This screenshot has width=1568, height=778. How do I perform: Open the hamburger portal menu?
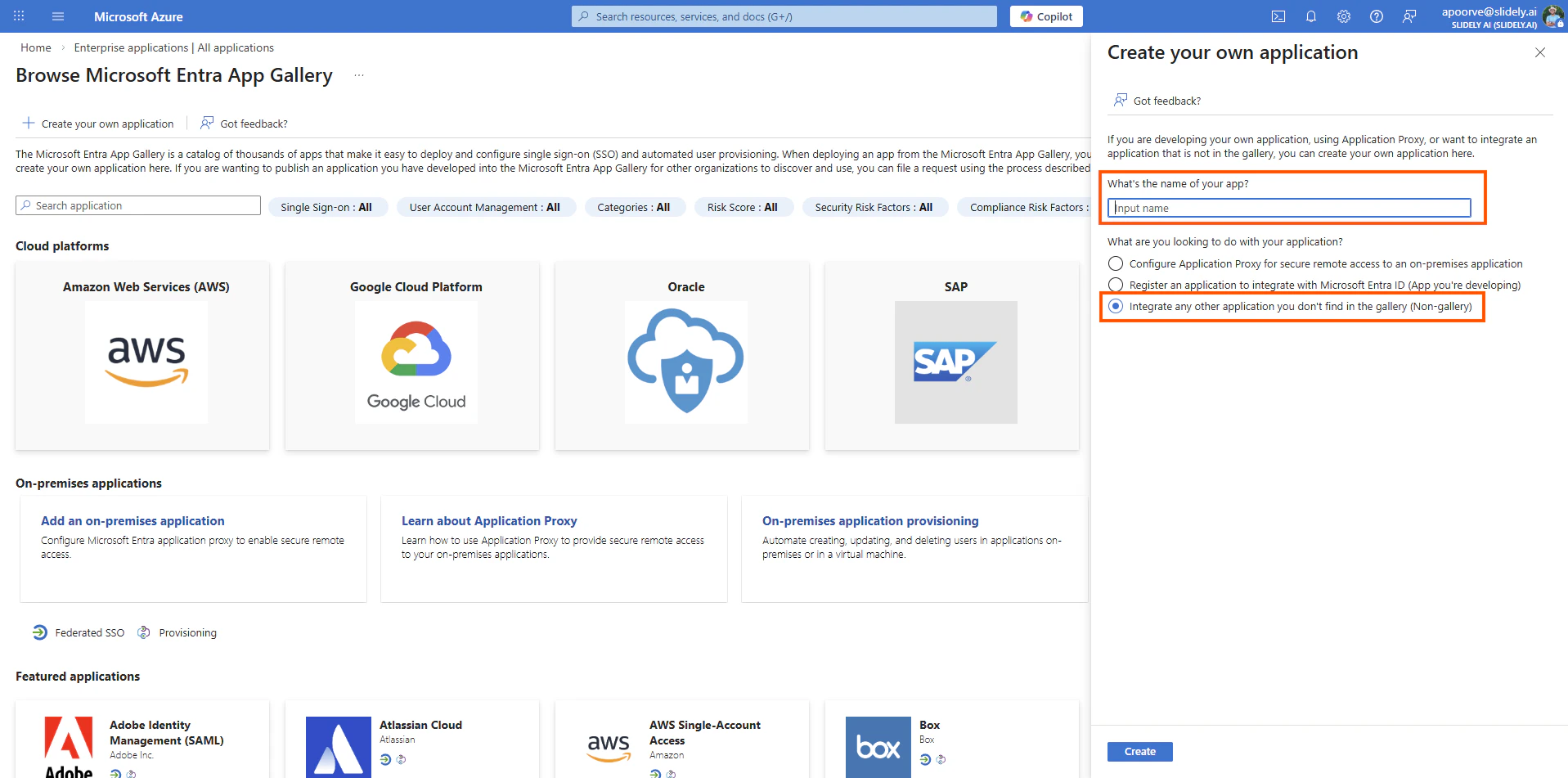click(58, 16)
